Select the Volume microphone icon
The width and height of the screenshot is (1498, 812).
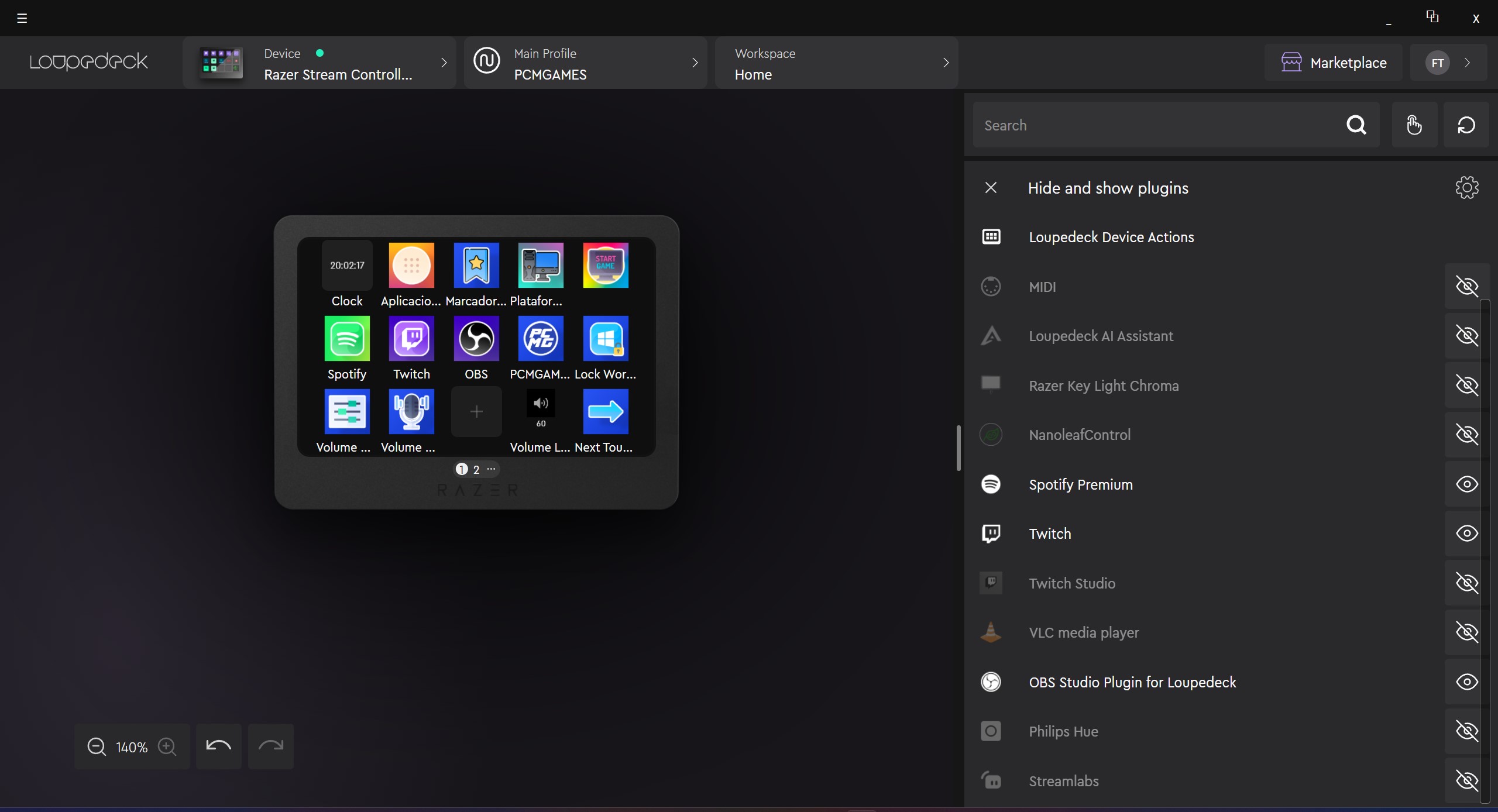411,411
